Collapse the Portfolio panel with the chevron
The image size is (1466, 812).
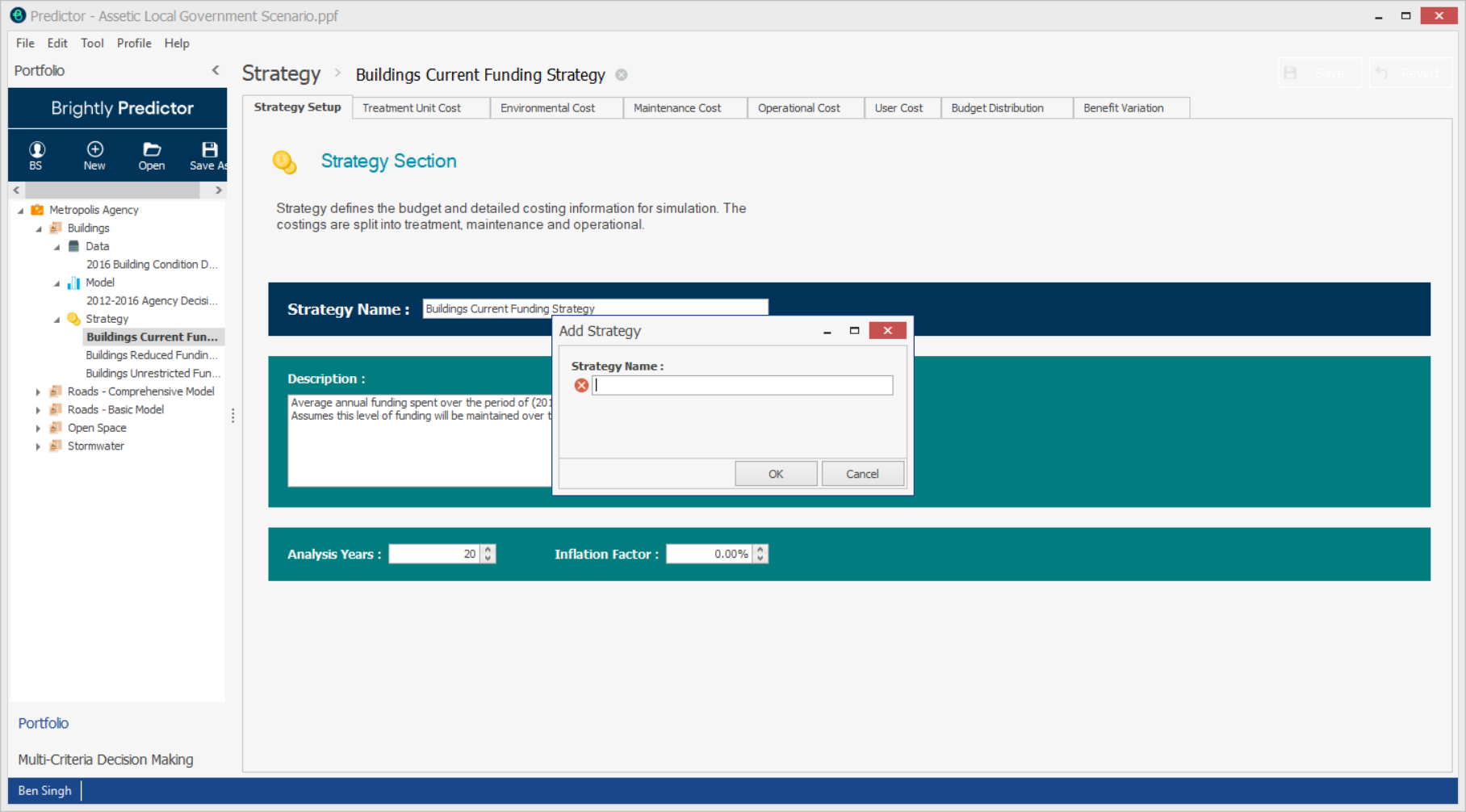216,70
